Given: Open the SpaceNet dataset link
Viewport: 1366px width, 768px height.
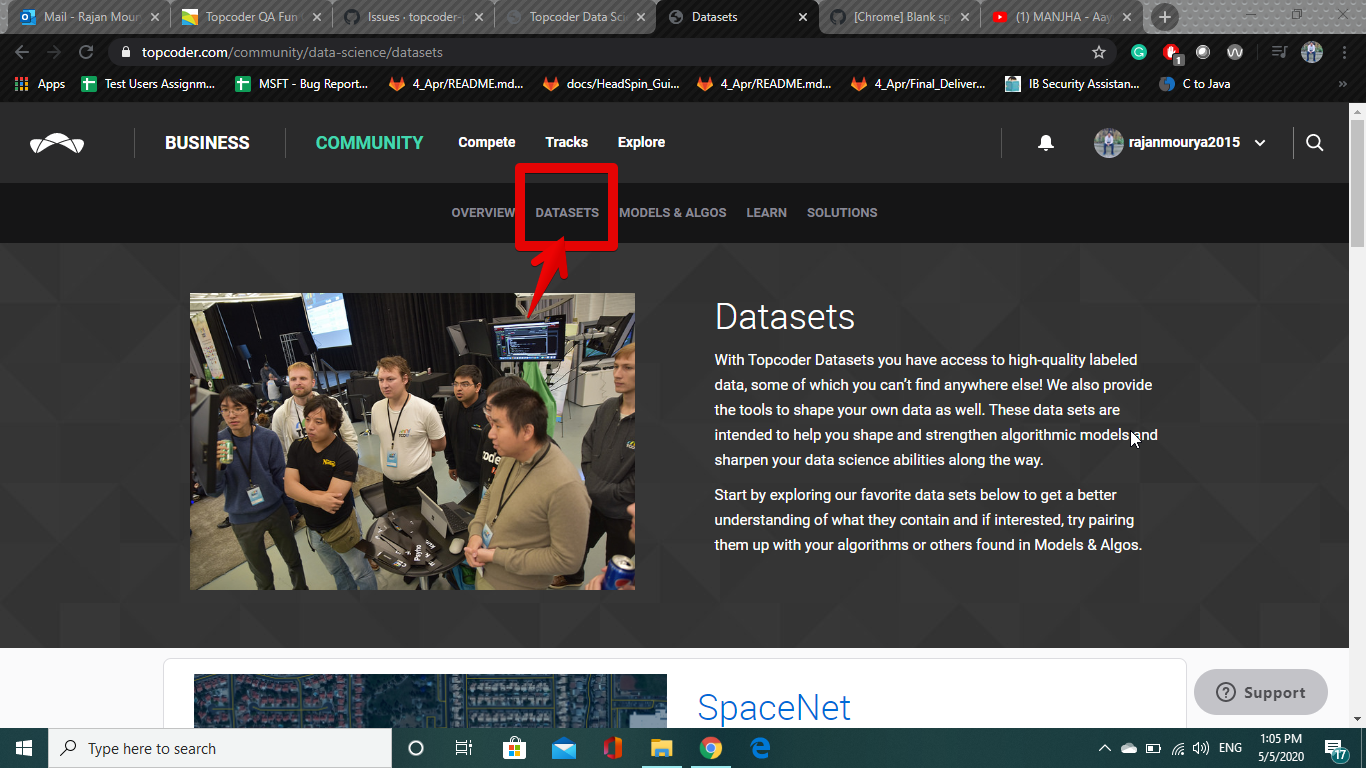Looking at the screenshot, I should tap(774, 708).
